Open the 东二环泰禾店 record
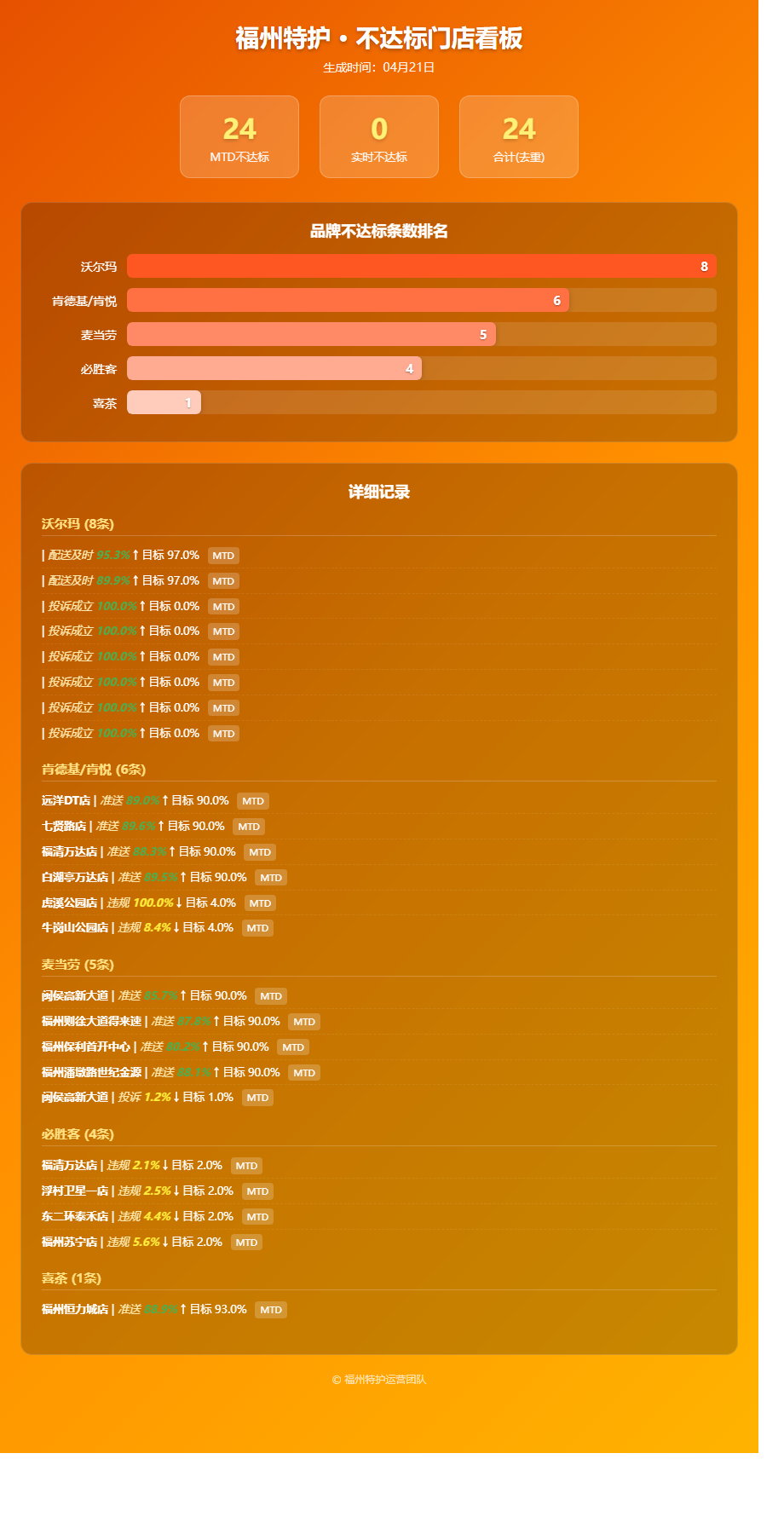The width and height of the screenshot is (784, 1534). 379,1217
